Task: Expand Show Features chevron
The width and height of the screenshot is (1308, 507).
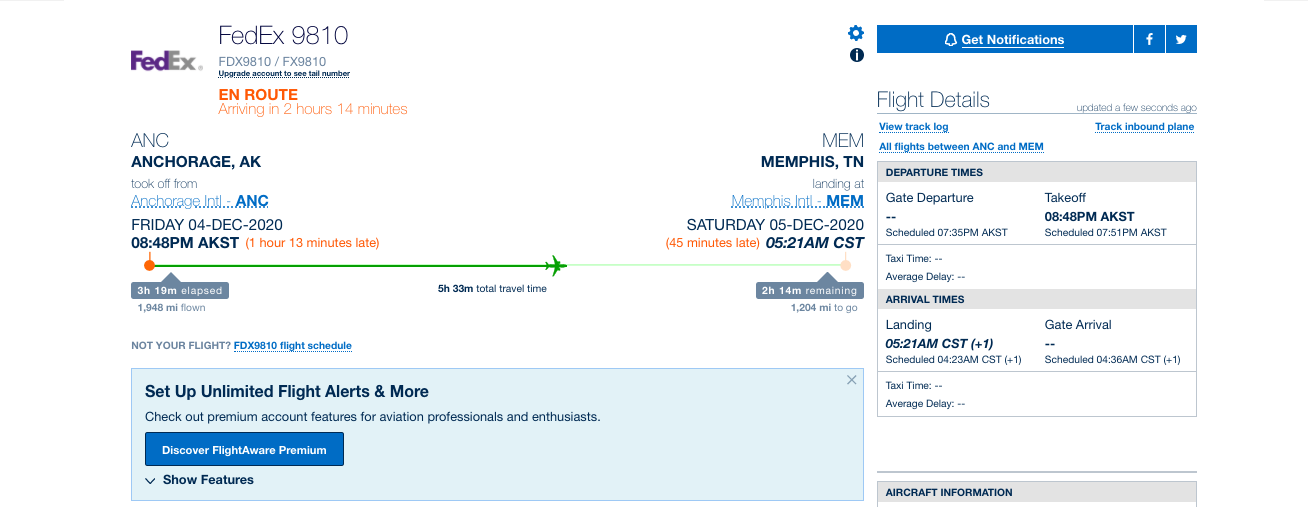Action: coord(199,480)
